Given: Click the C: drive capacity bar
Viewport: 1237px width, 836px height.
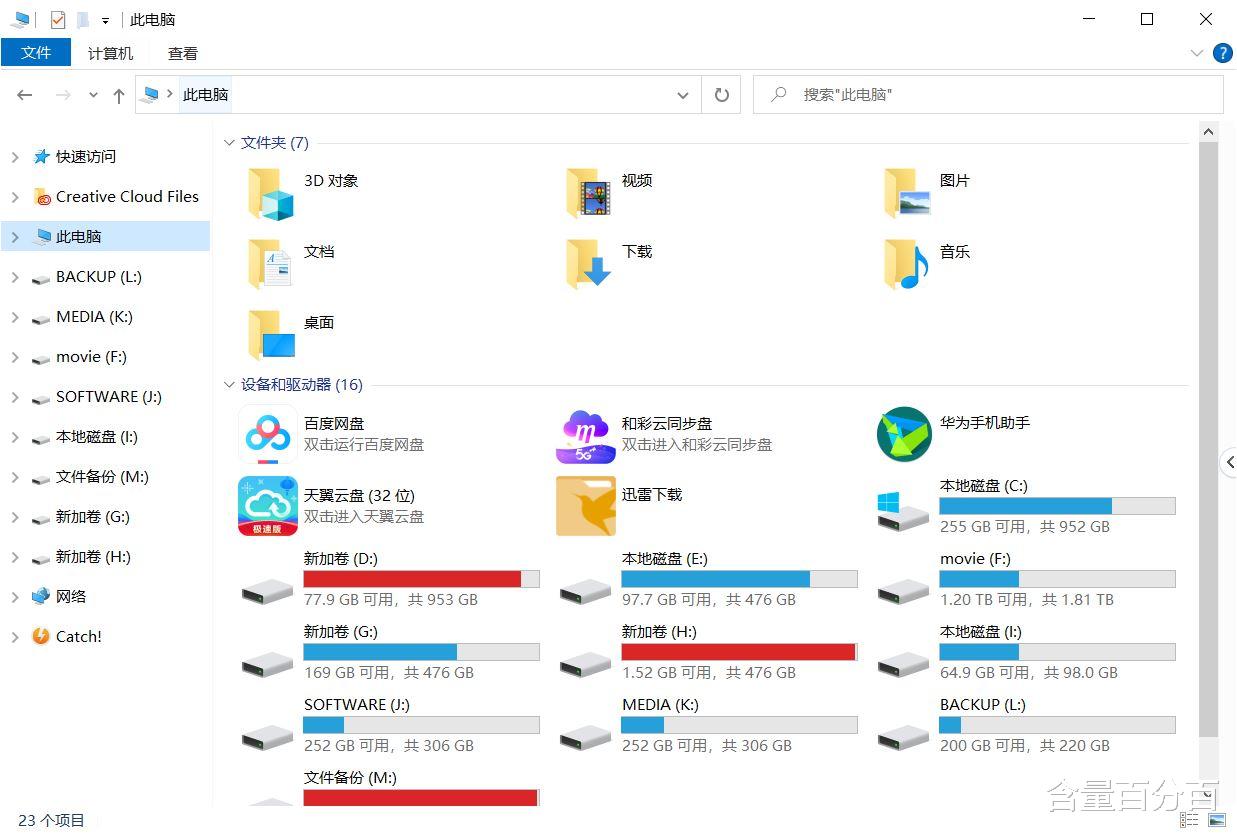Looking at the screenshot, I should coord(1057,505).
